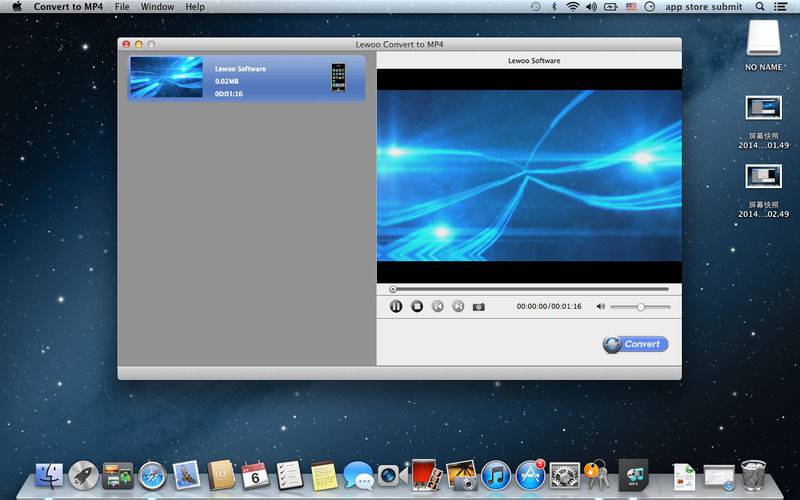Click the Bluetooth menu bar icon
The image size is (800, 500).
(x=554, y=7)
